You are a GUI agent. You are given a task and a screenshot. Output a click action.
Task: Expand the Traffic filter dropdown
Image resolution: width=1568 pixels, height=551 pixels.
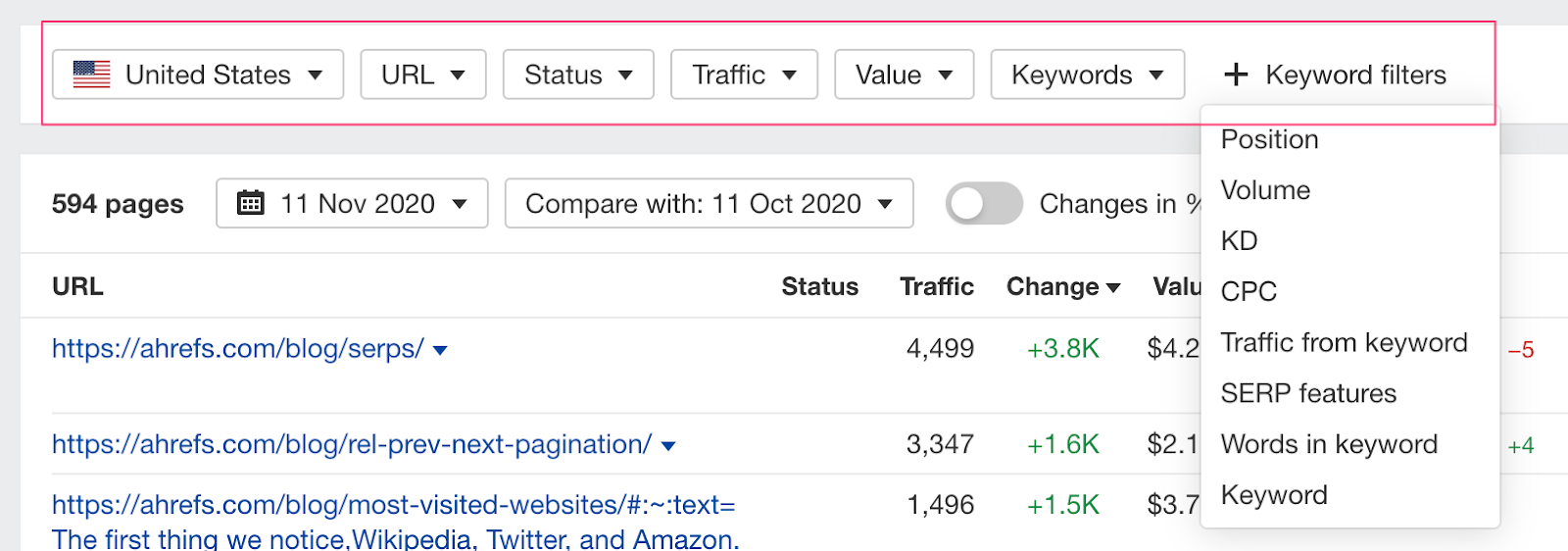743,75
